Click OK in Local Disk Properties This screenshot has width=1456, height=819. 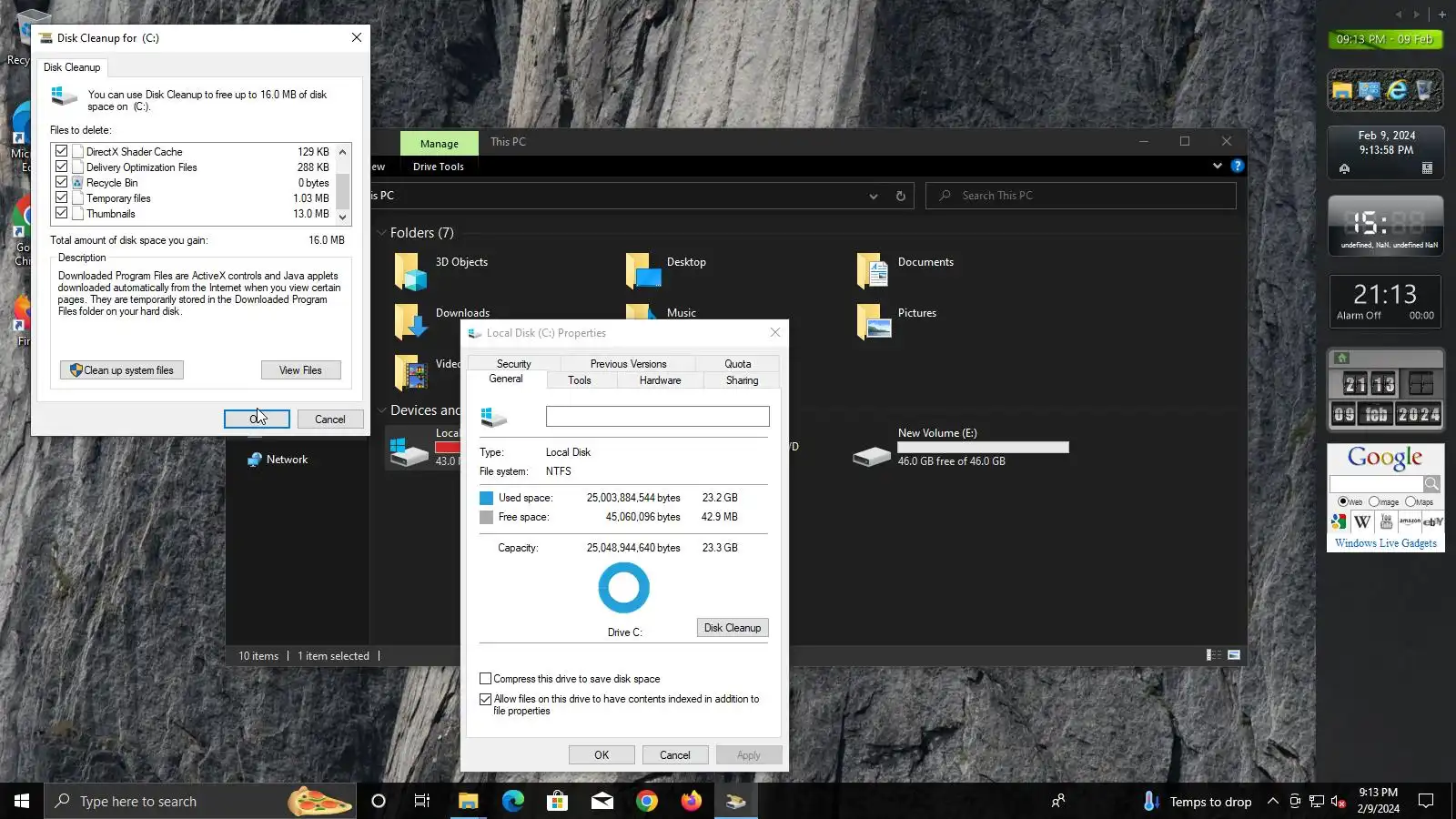(x=602, y=755)
